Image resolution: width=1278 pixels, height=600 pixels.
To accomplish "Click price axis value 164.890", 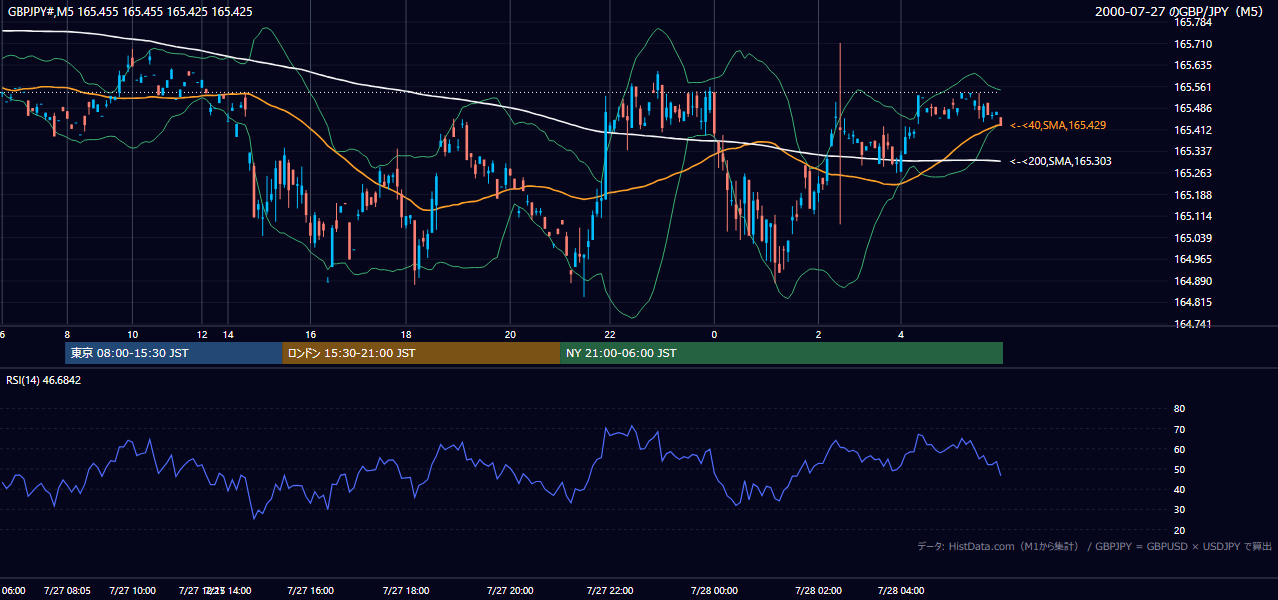I will pos(1193,281).
